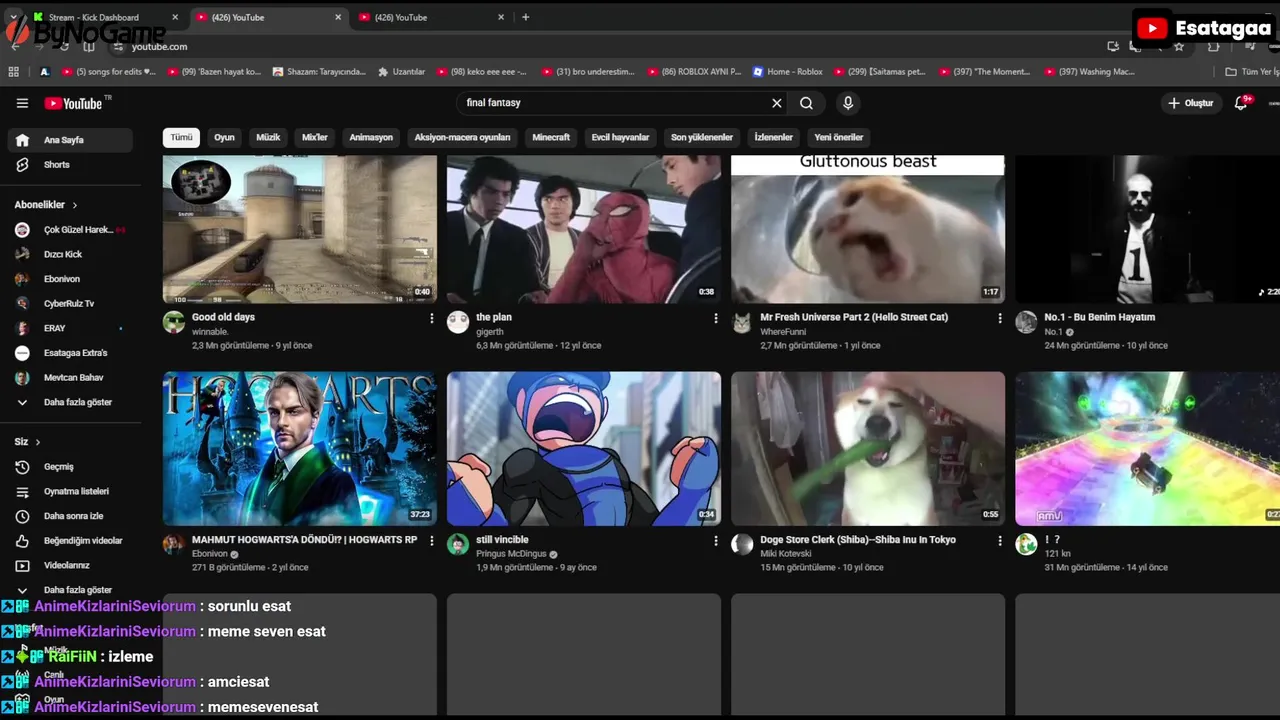
Task: Click the No.1 channel avatar
Action: 1026,322
